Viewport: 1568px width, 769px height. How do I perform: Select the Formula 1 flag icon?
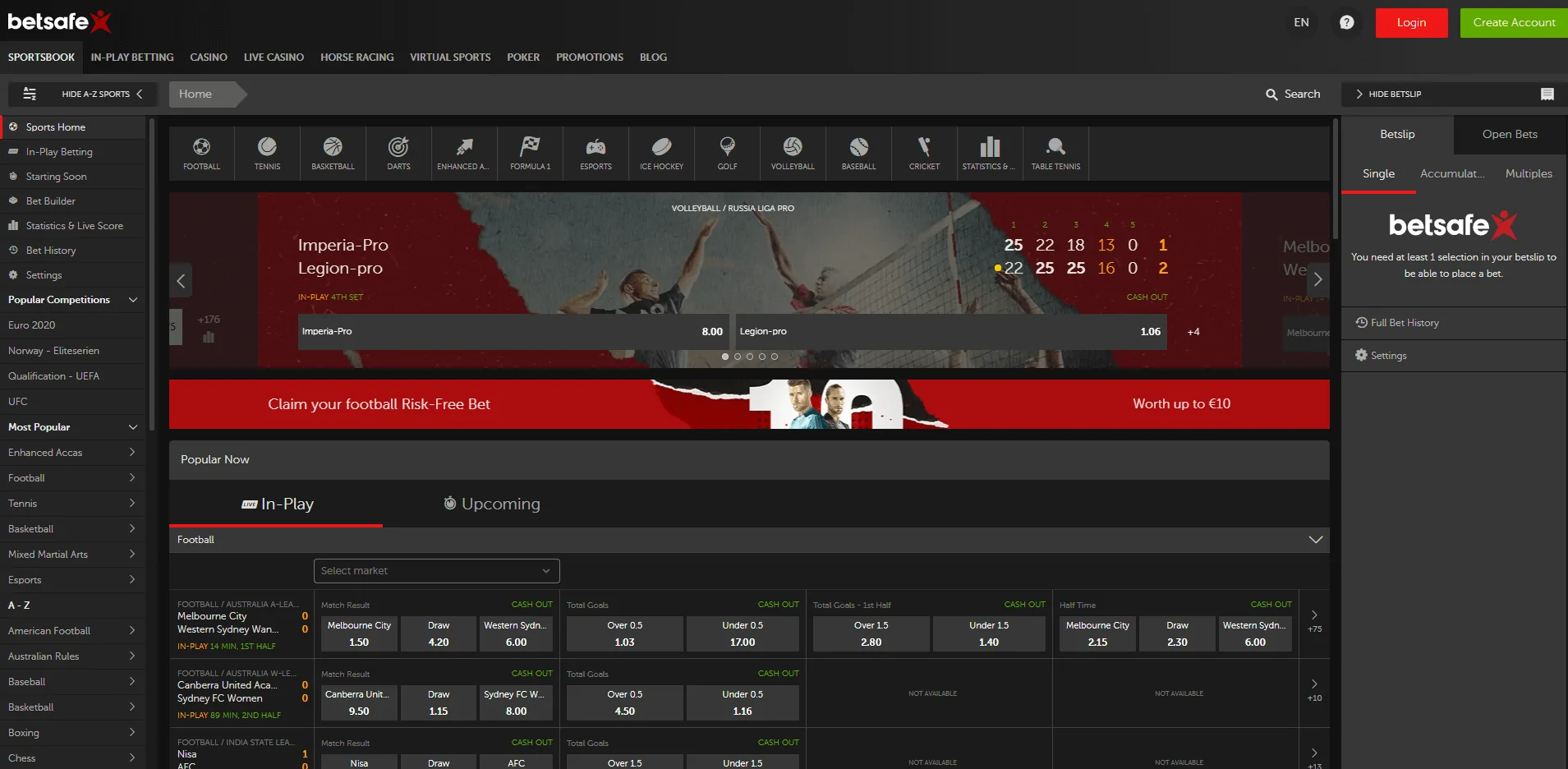[530, 154]
